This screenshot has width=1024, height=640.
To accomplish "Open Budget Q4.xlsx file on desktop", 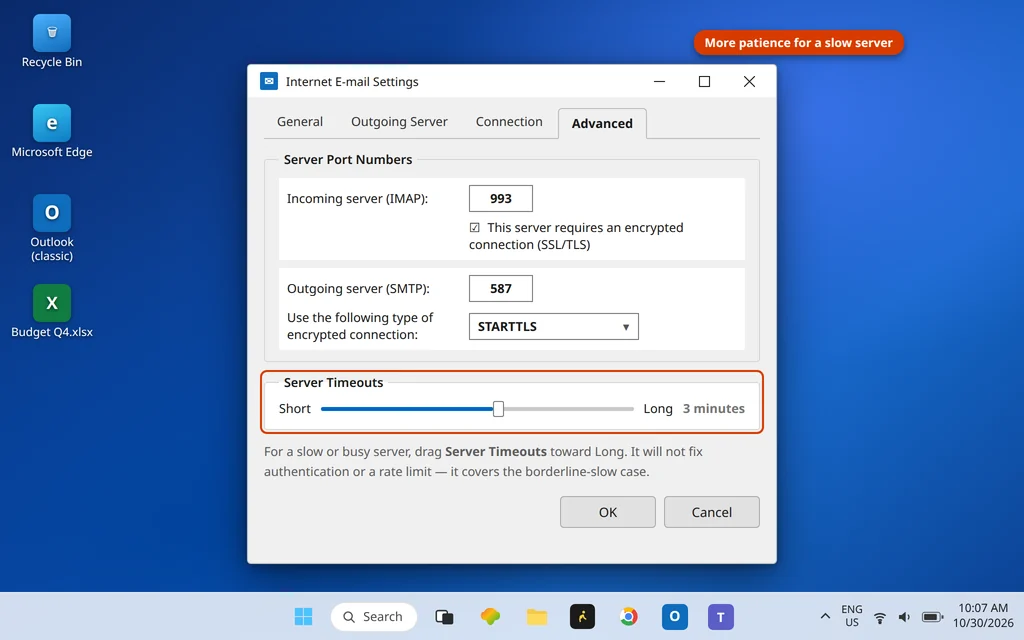I will click(52, 312).
